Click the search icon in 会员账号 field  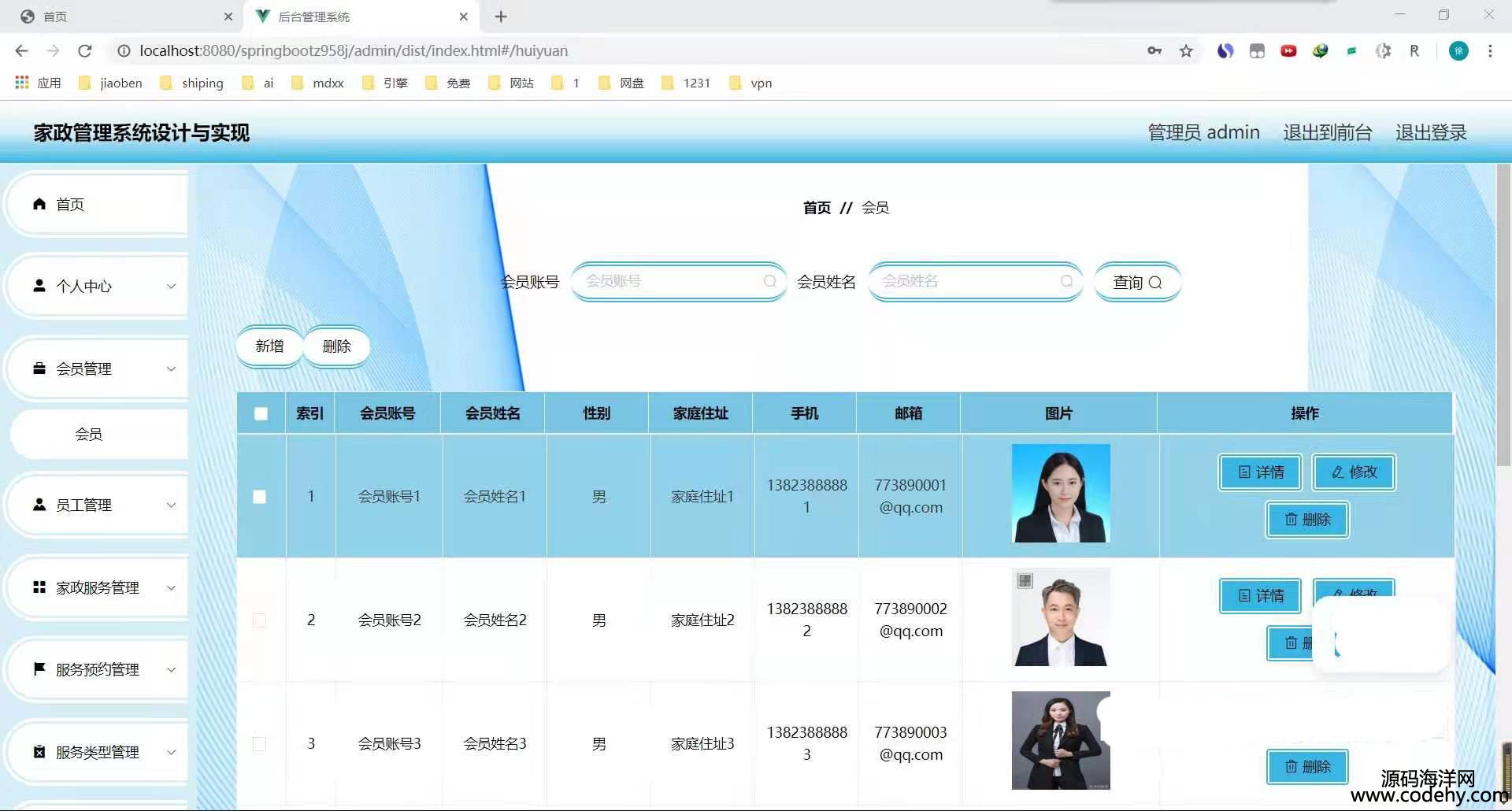coord(770,281)
